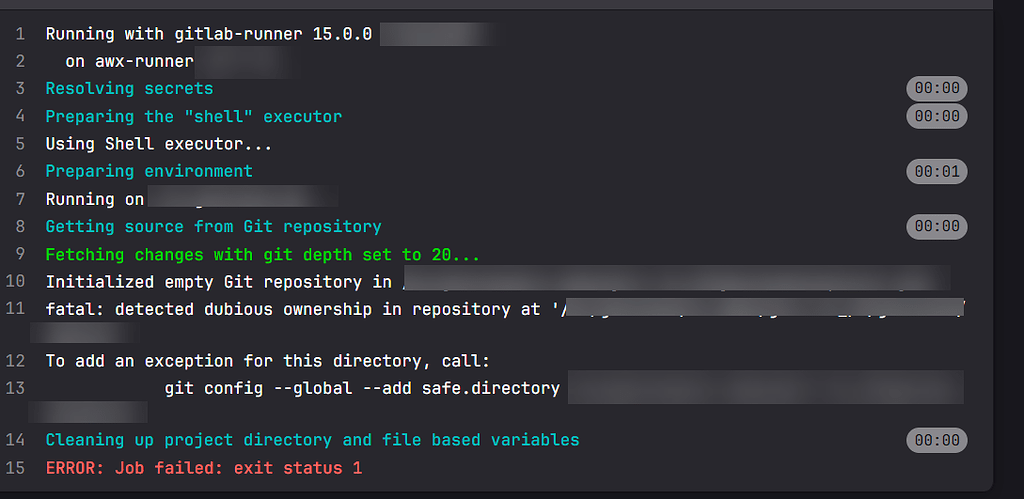Open line number 1 link

point(20,33)
